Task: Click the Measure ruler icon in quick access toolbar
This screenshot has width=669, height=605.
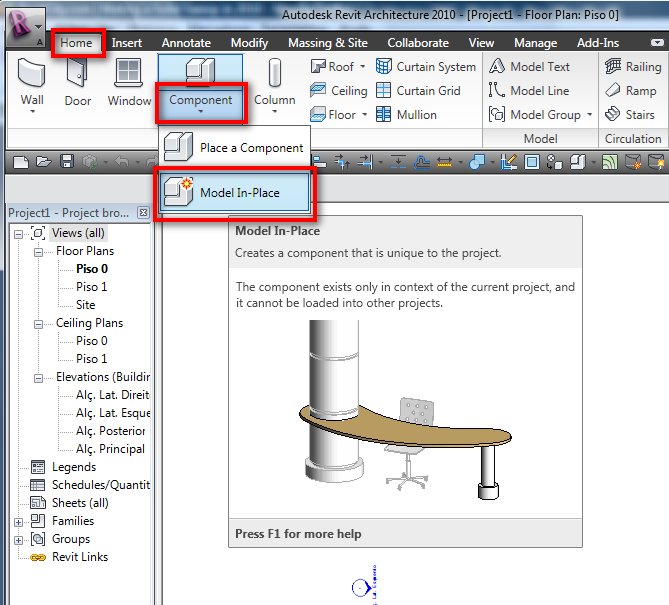Action: [x=444, y=162]
